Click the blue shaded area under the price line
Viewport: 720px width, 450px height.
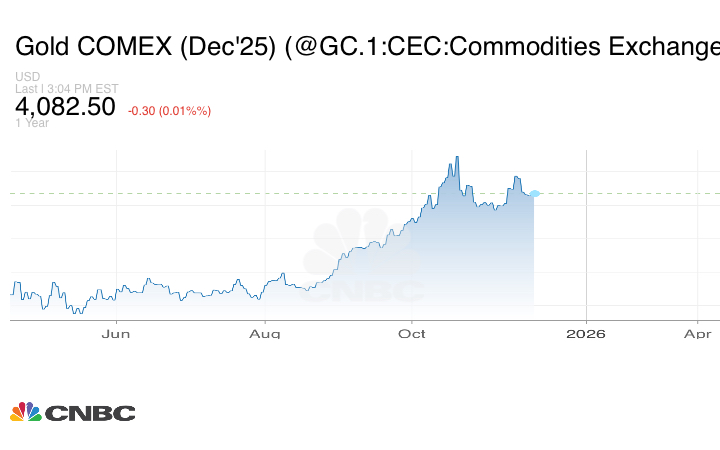click(x=470, y=260)
